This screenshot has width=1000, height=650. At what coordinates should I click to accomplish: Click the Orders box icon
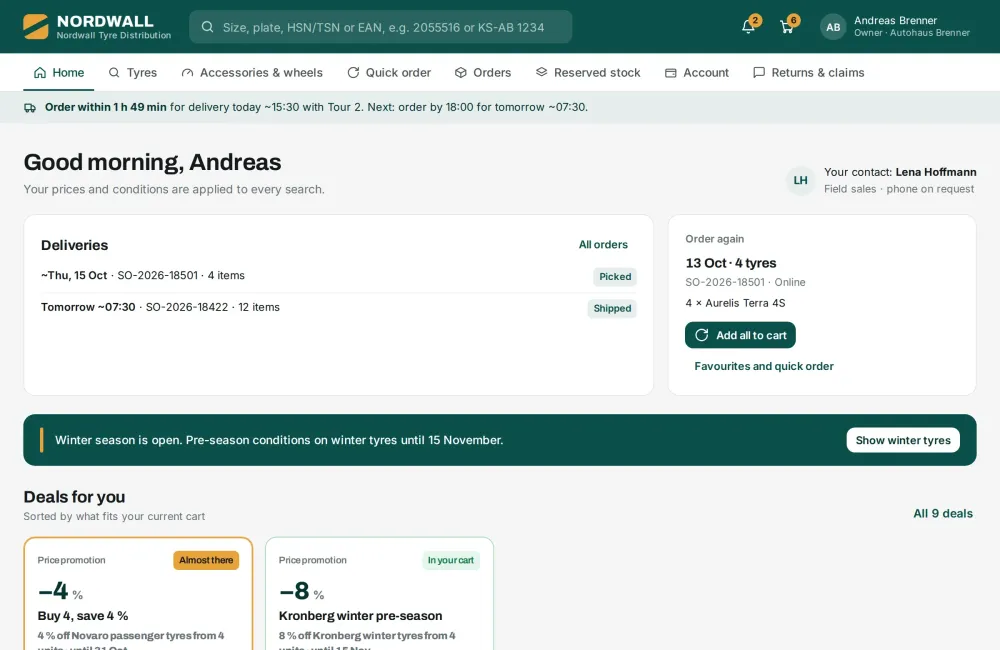[x=460, y=73]
